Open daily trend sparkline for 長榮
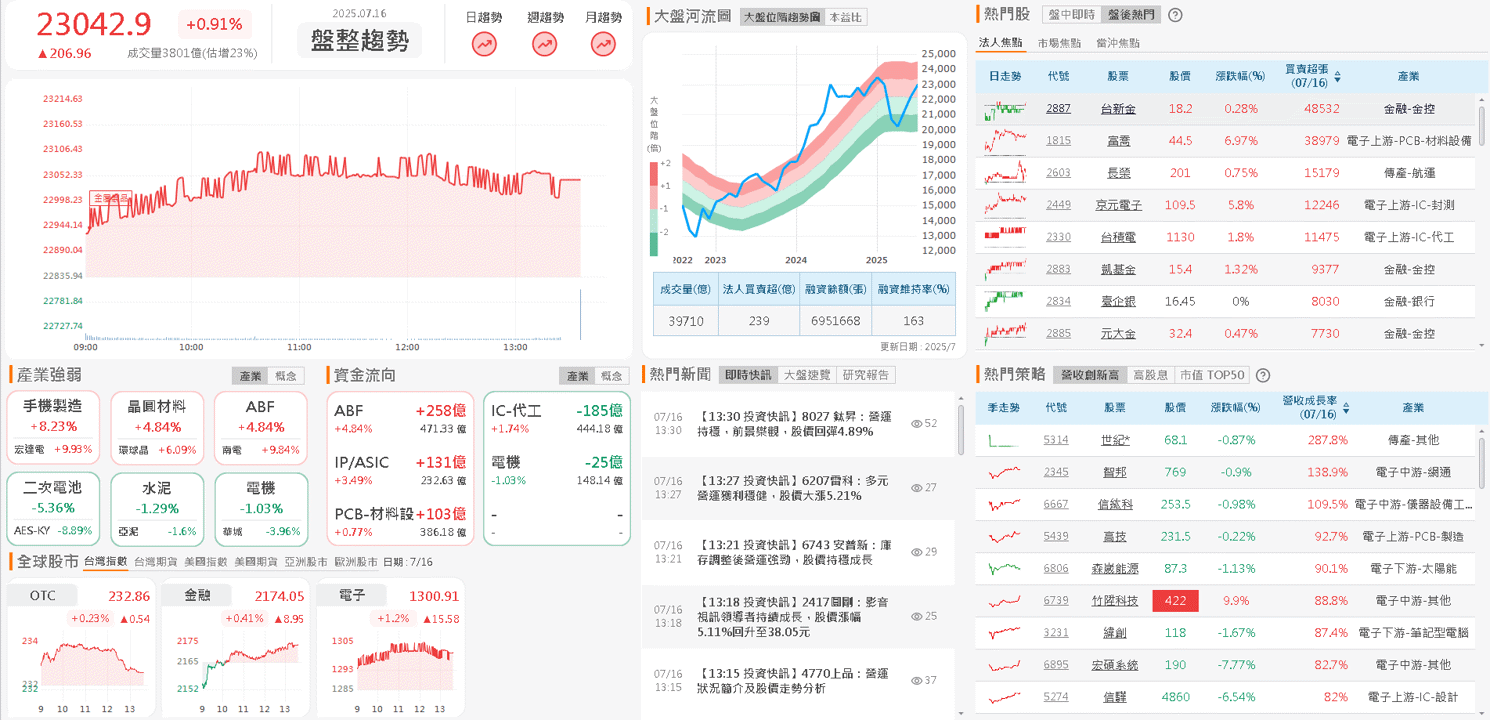 1005,173
